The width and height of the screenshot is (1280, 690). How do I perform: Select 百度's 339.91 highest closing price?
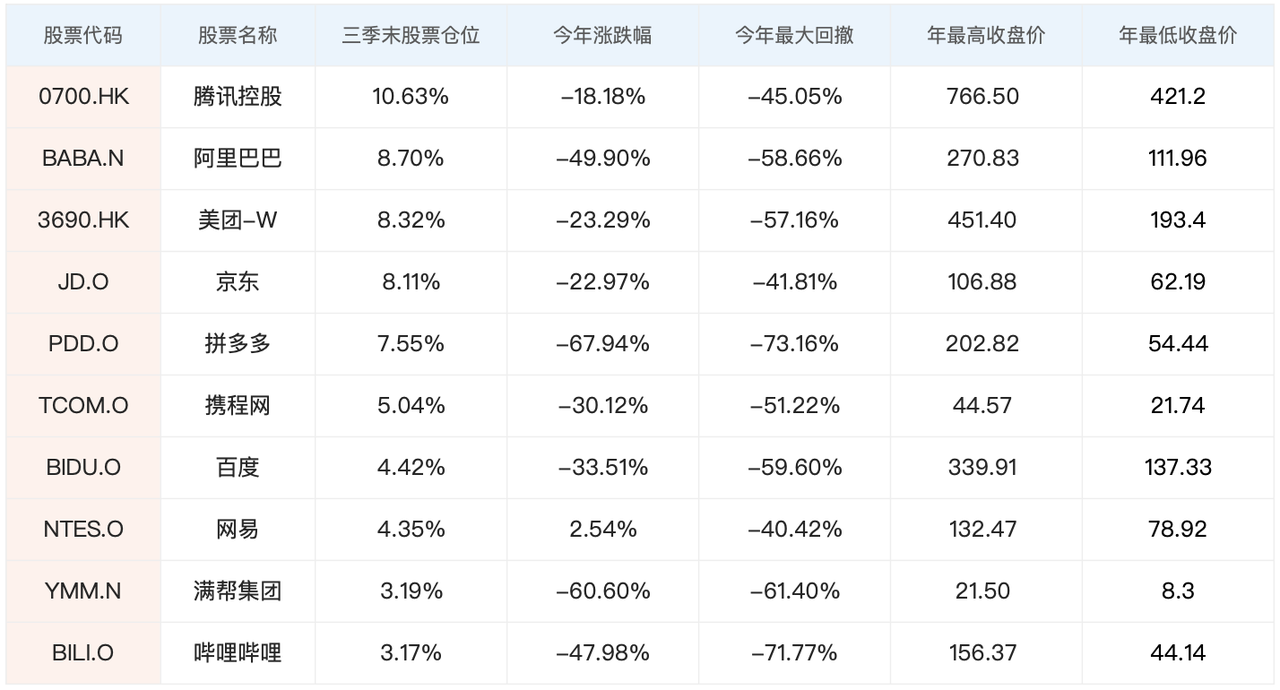coord(983,467)
